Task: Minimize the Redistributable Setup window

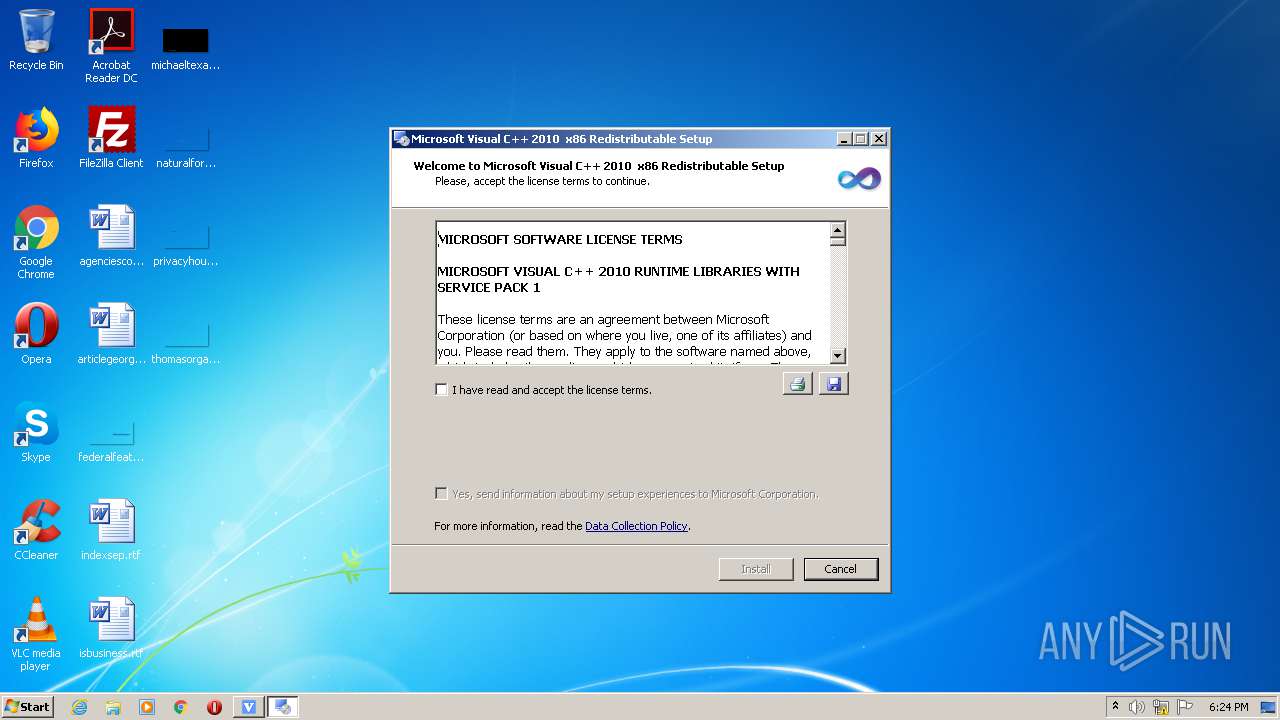Action: tap(844, 139)
